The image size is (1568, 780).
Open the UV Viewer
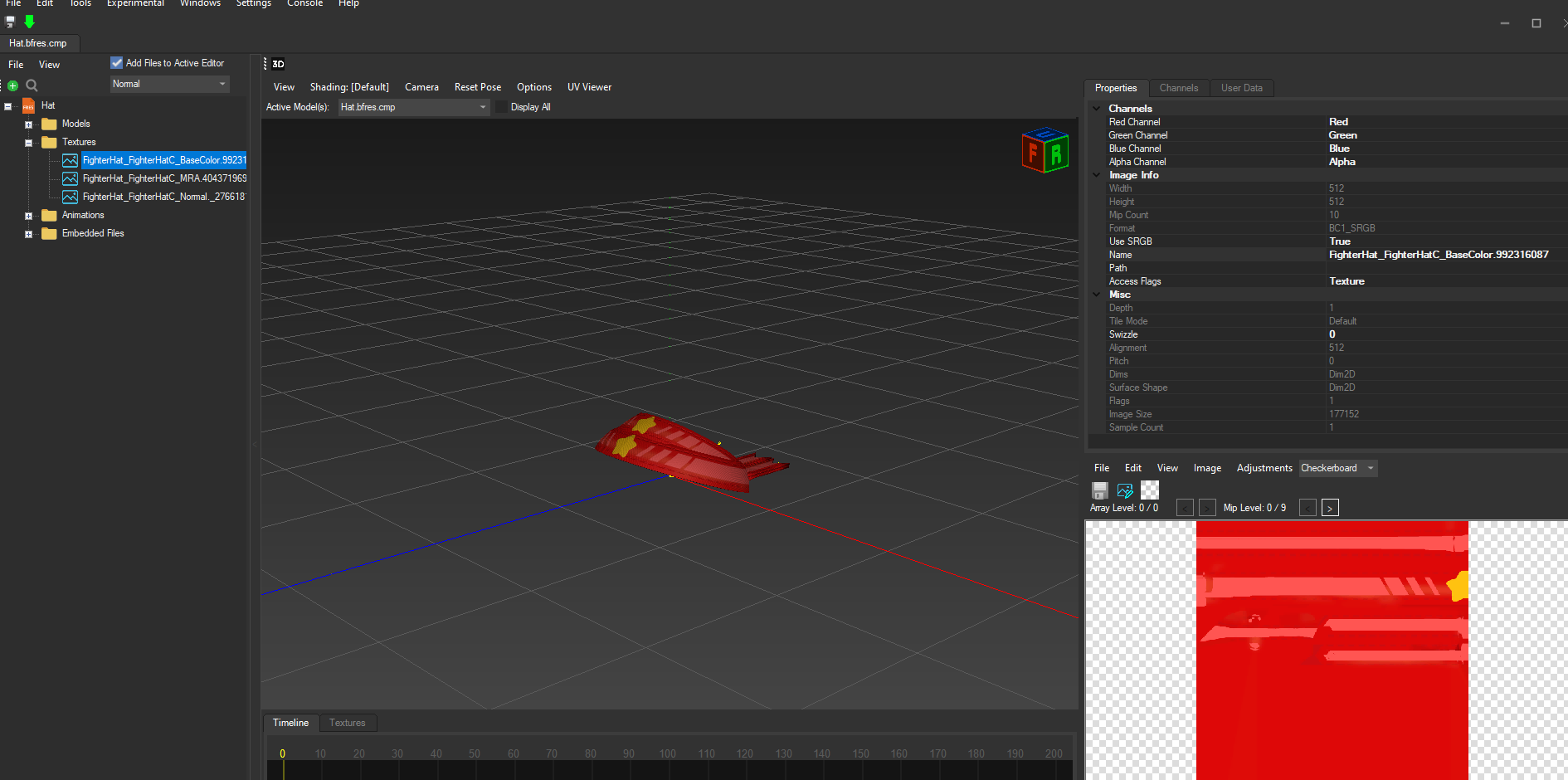589,86
